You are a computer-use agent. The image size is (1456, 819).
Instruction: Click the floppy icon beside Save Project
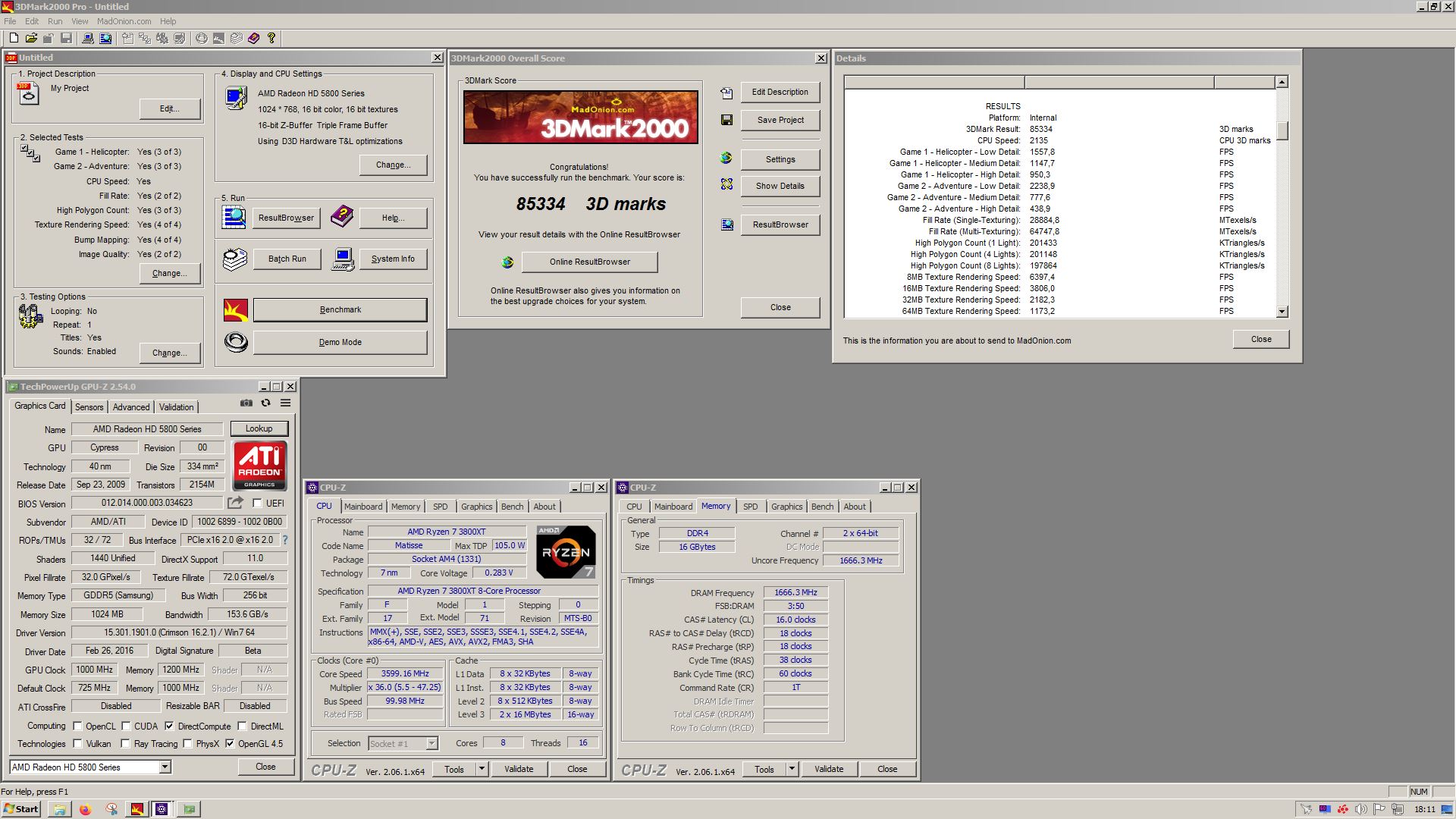(x=726, y=120)
